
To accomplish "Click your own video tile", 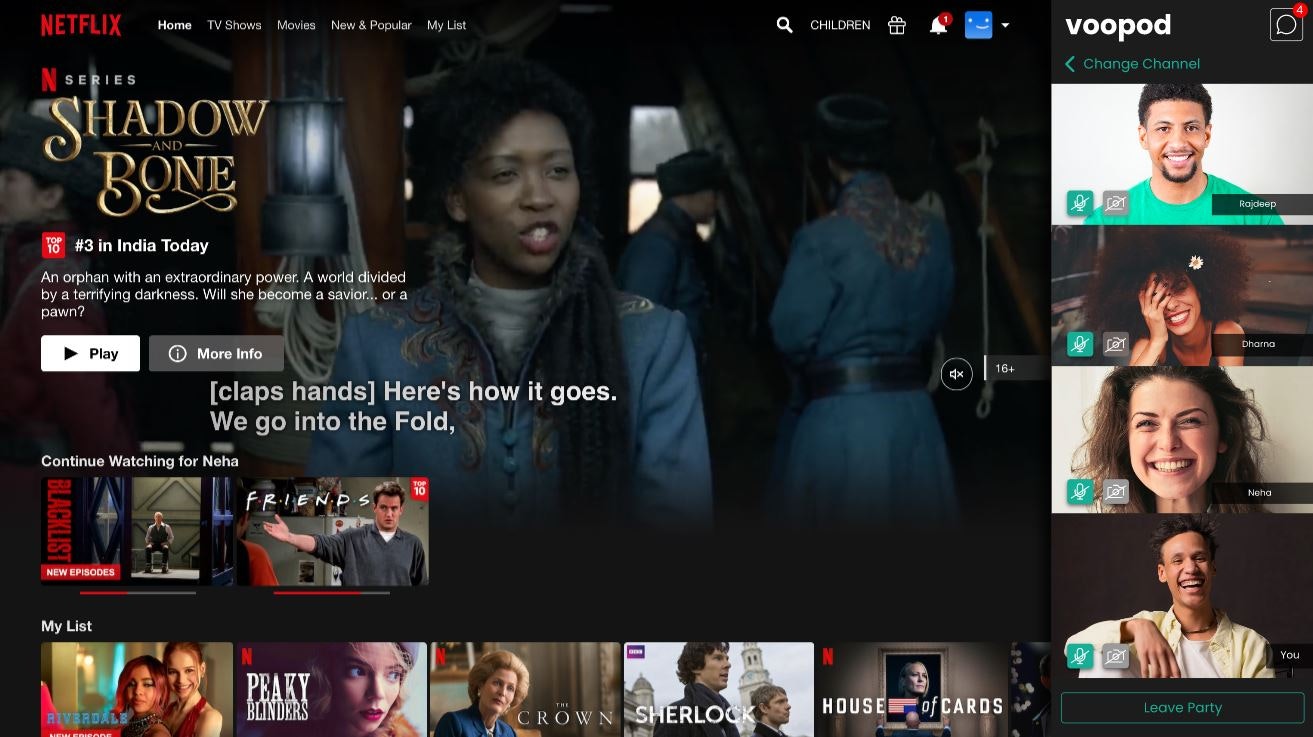I will [1182, 596].
